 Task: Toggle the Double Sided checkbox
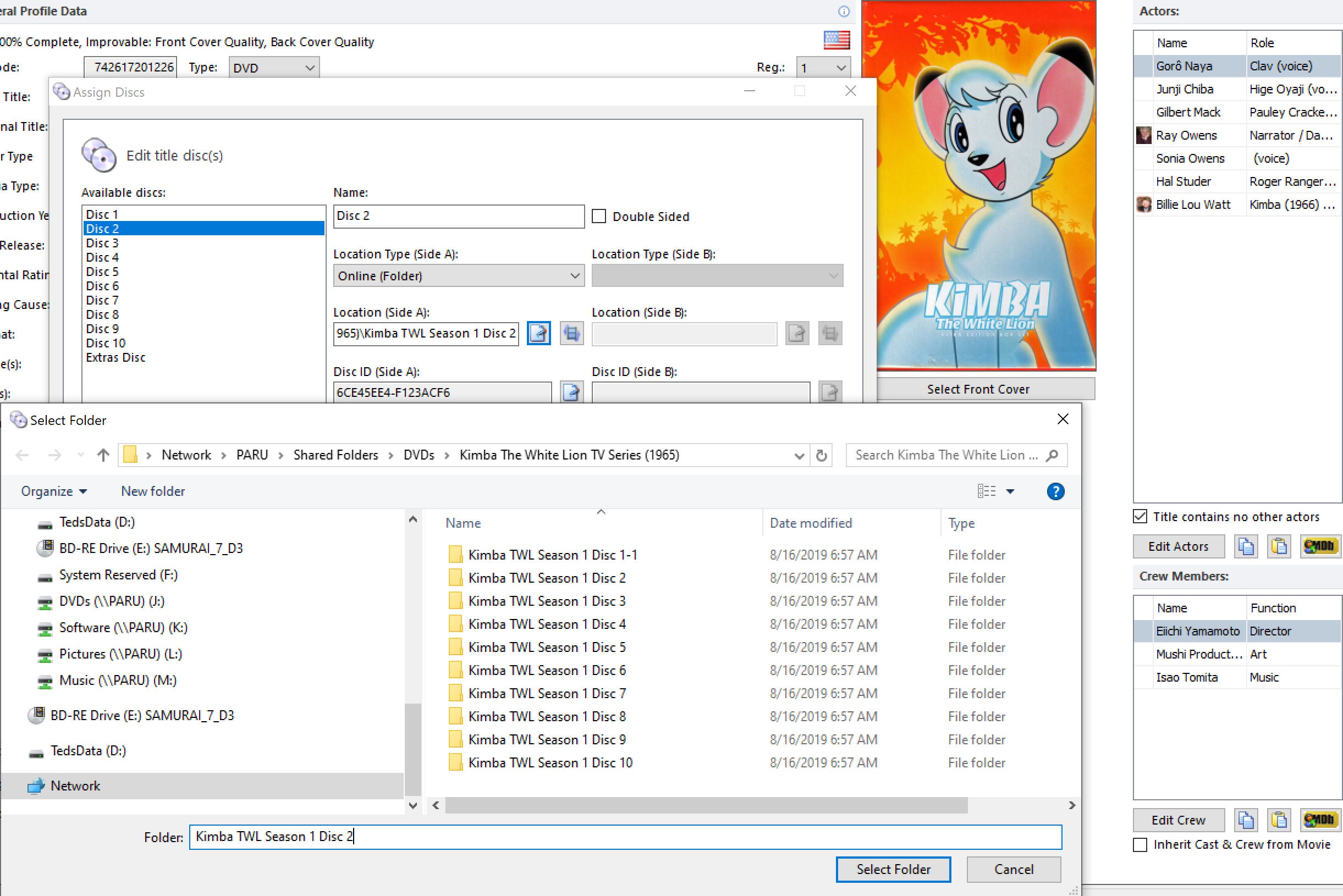click(x=598, y=217)
